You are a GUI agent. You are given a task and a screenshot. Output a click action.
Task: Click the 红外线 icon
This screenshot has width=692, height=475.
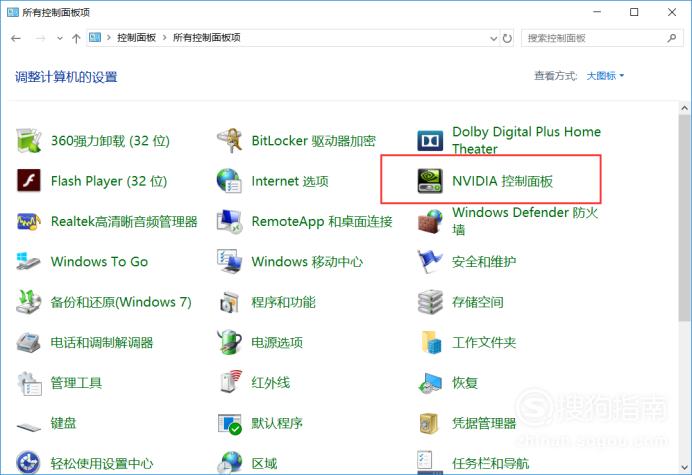pos(231,382)
